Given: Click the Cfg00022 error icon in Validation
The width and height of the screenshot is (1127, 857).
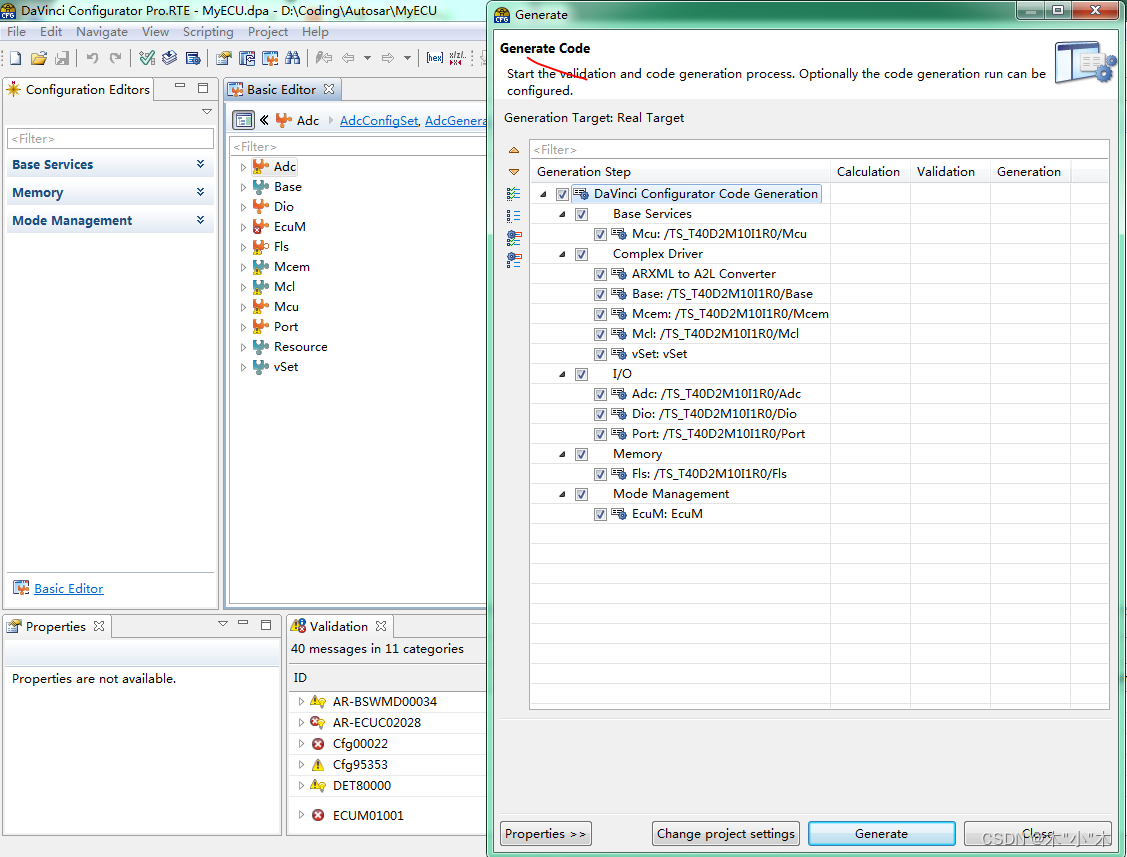Looking at the screenshot, I should click(x=318, y=744).
